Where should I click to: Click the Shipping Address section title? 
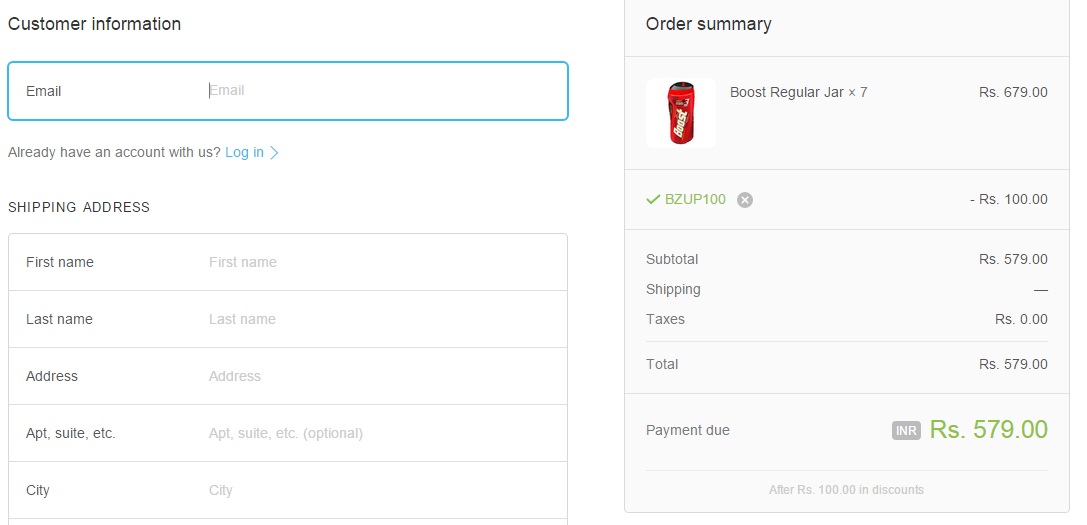click(x=79, y=207)
